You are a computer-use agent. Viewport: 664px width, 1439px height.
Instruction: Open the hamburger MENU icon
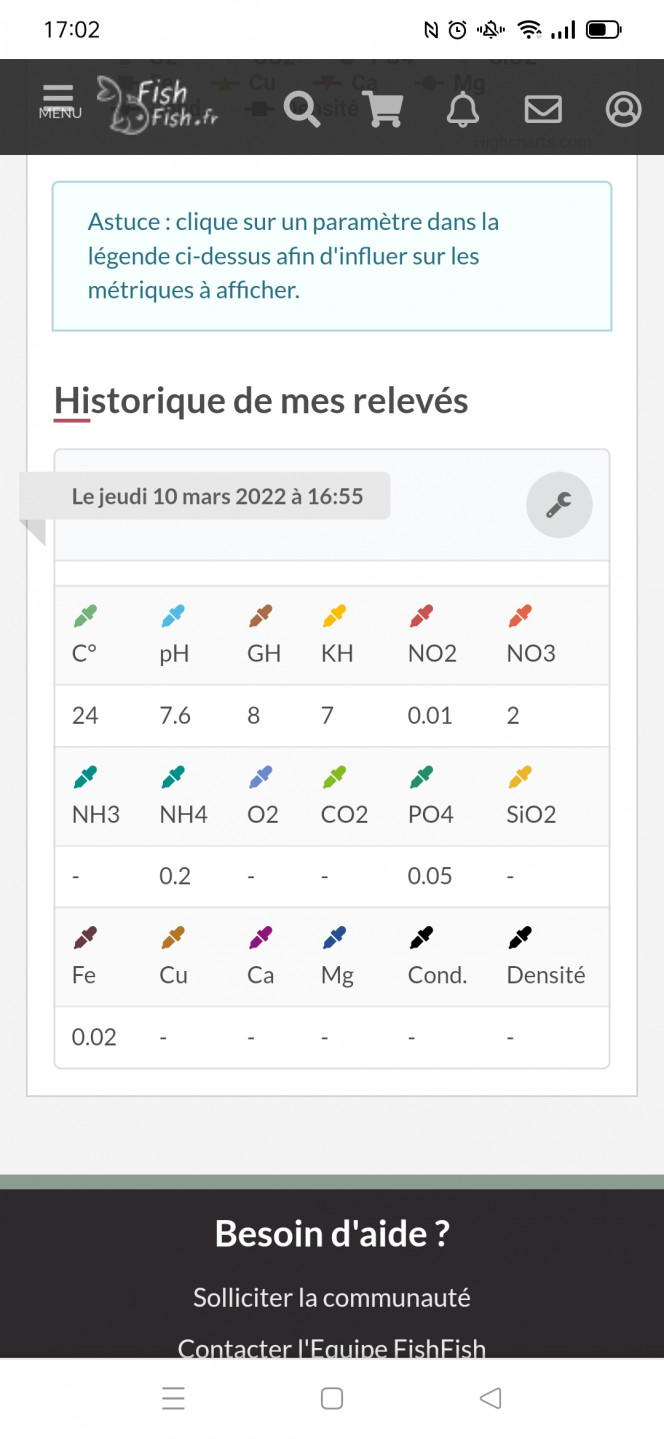[60, 101]
